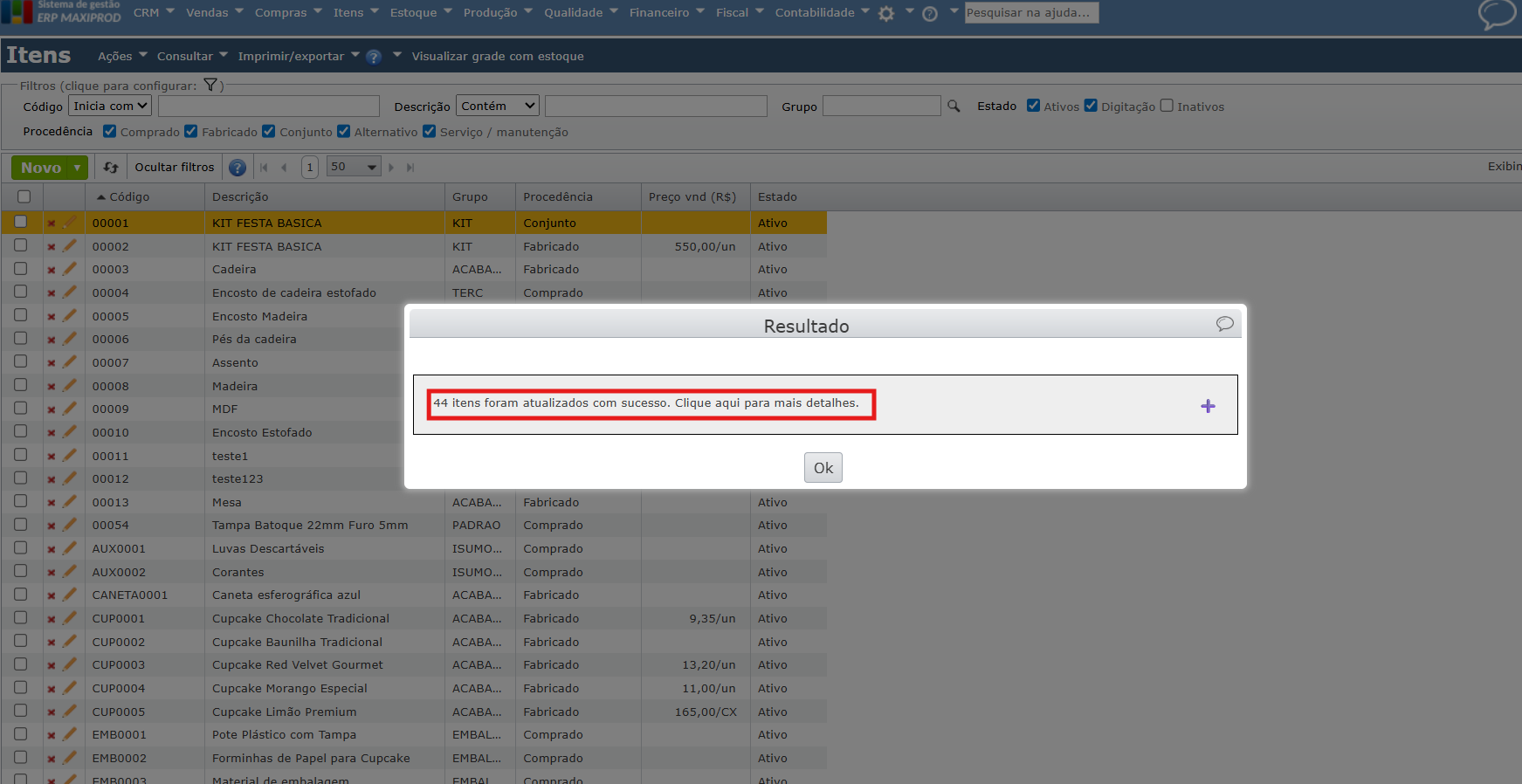Image resolution: width=1522 pixels, height=784 pixels.
Task: Toggle the Alternativo origin filter
Action: (x=343, y=131)
